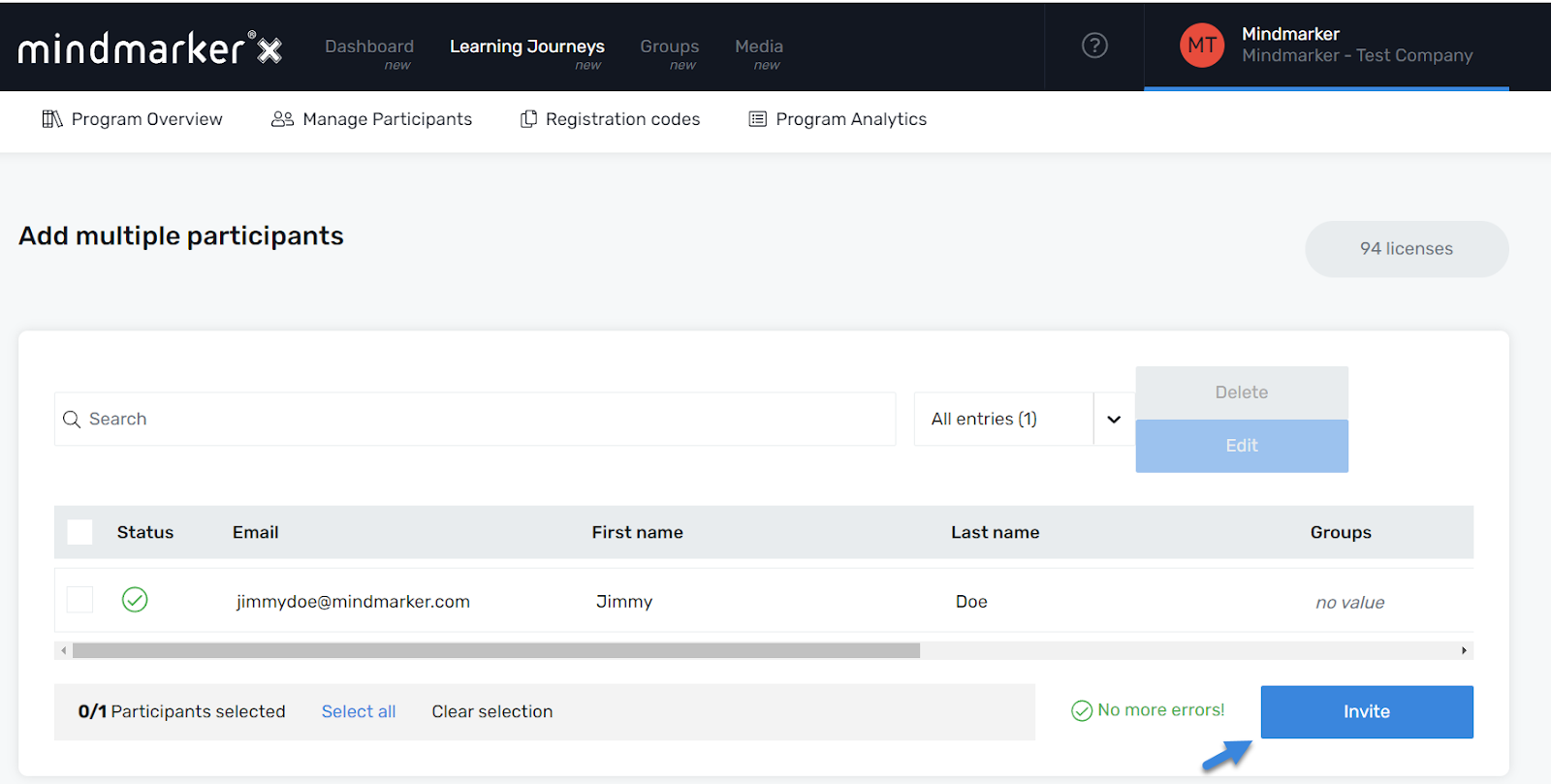Click the scrollbar right arrow
1551x784 pixels.
pyautogui.click(x=1464, y=650)
